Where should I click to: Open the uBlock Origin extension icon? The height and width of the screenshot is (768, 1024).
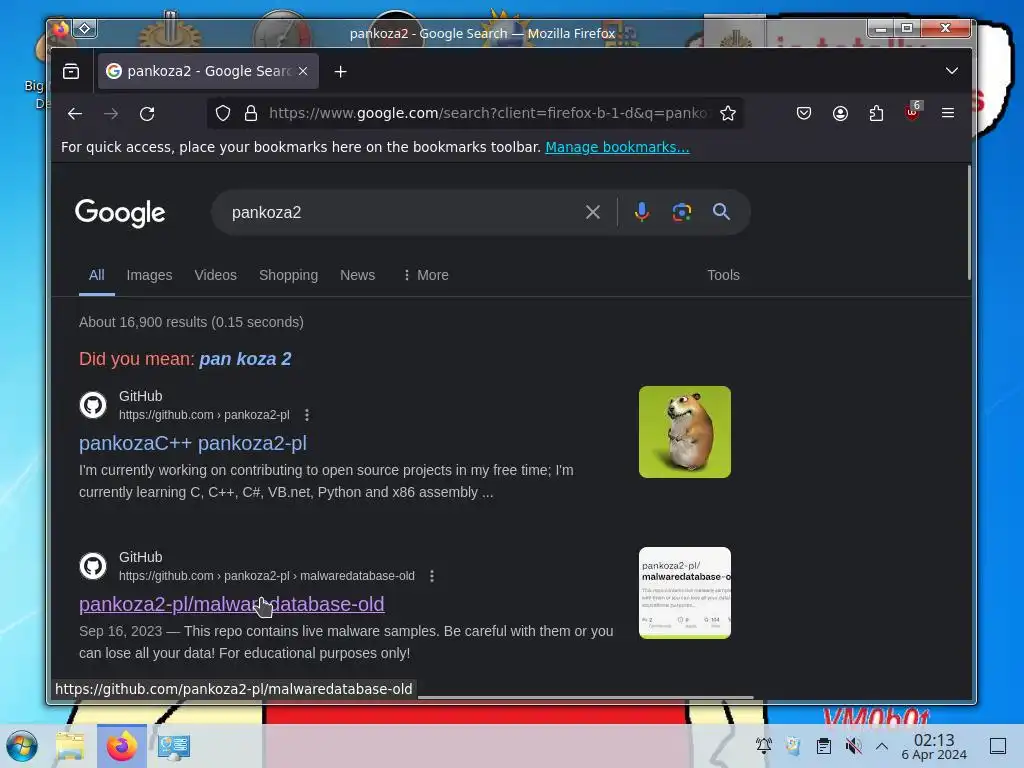tap(912, 112)
